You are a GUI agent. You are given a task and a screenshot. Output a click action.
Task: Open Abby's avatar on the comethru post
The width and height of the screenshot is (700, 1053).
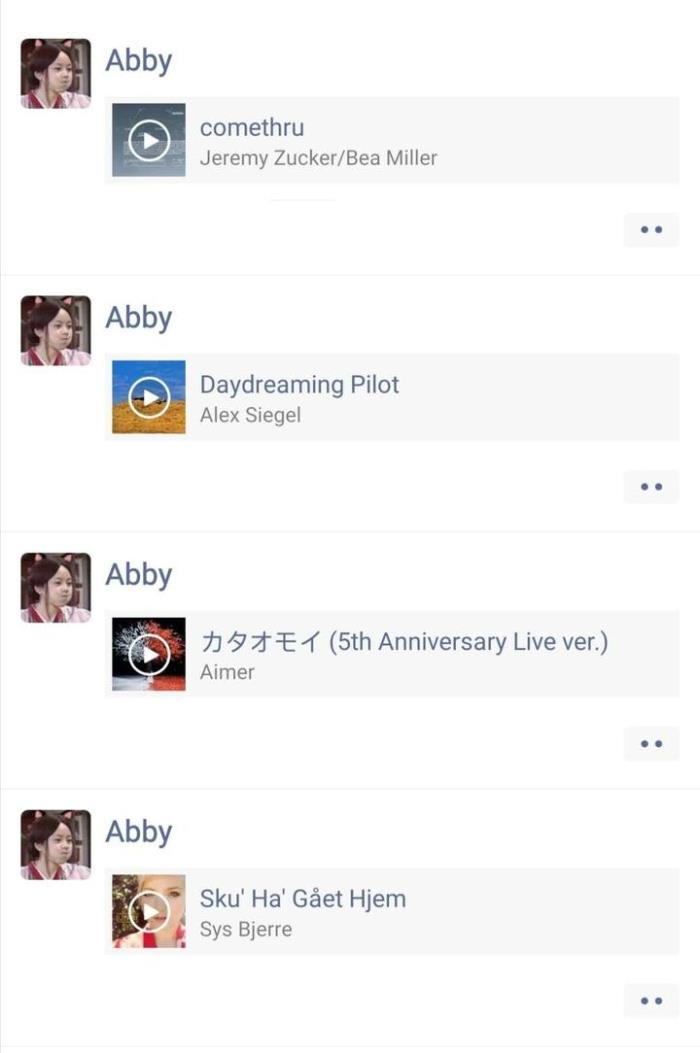tap(56, 73)
